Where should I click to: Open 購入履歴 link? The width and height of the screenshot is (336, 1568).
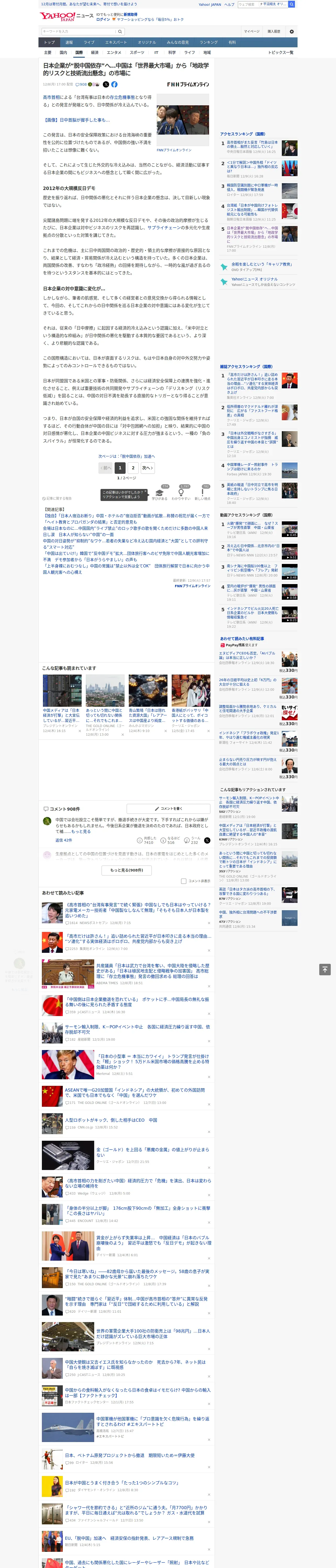pyautogui.click(x=274, y=32)
